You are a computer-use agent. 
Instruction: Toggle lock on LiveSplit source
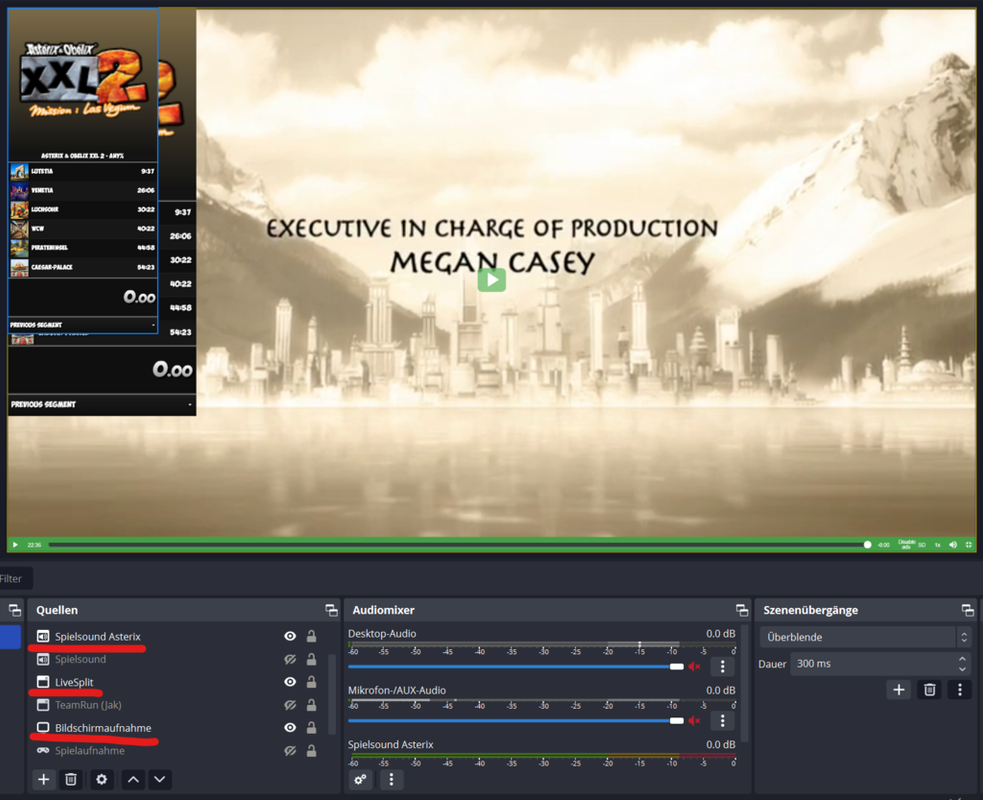pos(311,682)
